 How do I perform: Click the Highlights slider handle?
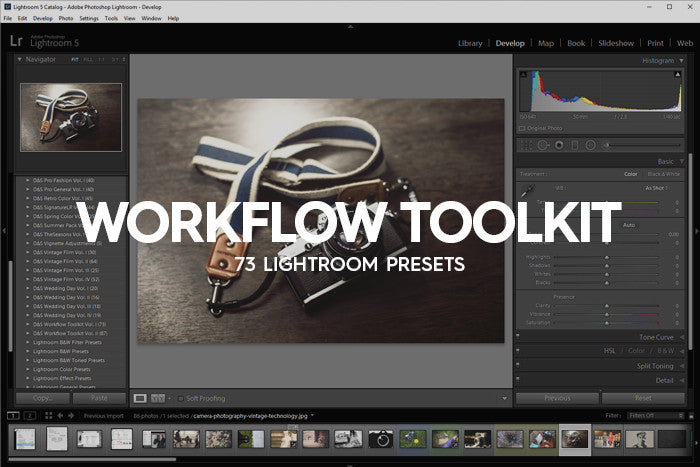pos(607,258)
